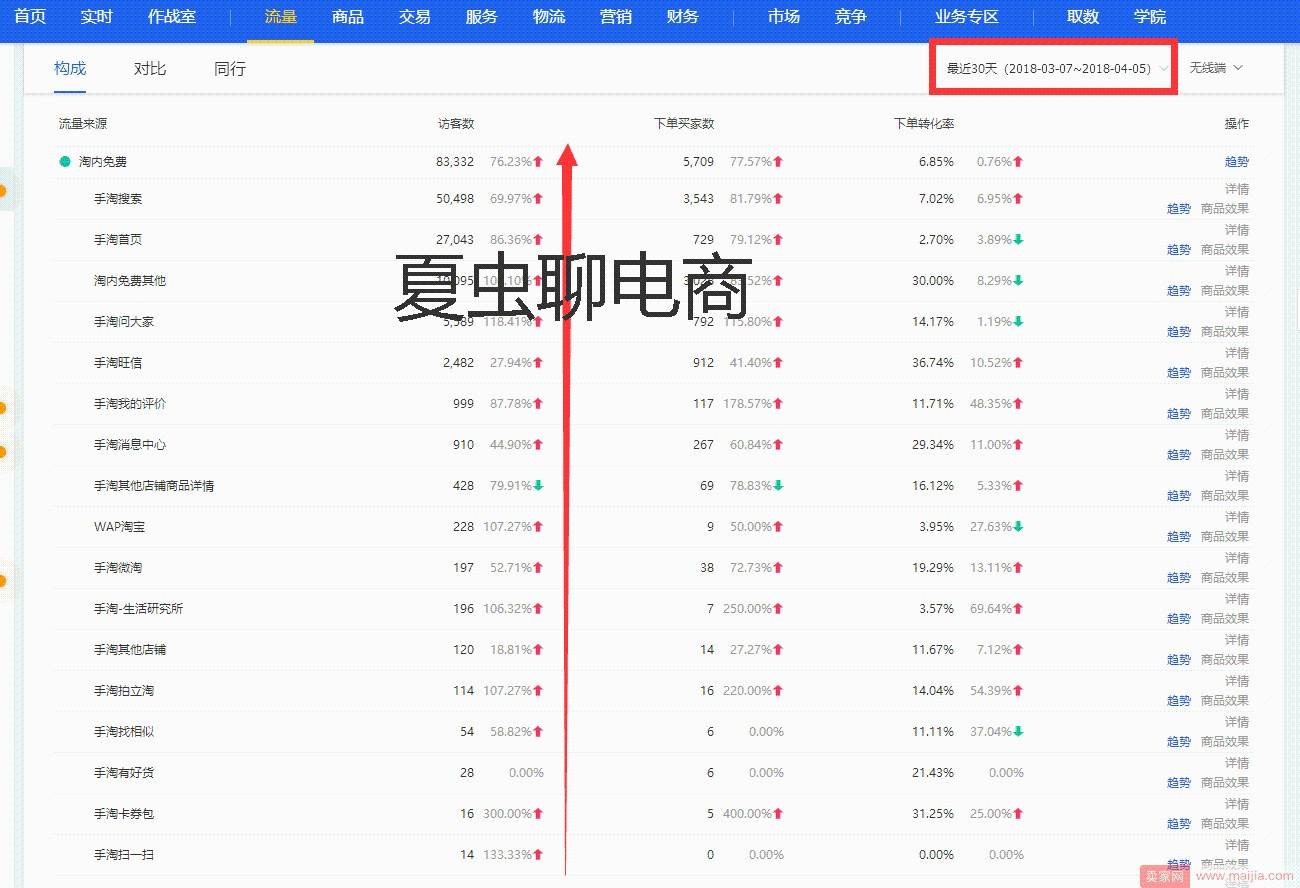Open the 竞争 top menu item
The width and height of the screenshot is (1300, 888).
[851, 17]
